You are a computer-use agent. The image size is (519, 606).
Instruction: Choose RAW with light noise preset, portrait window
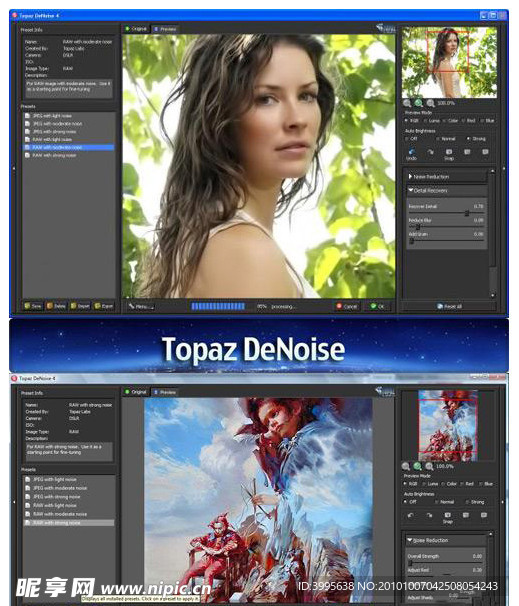[x=69, y=139]
